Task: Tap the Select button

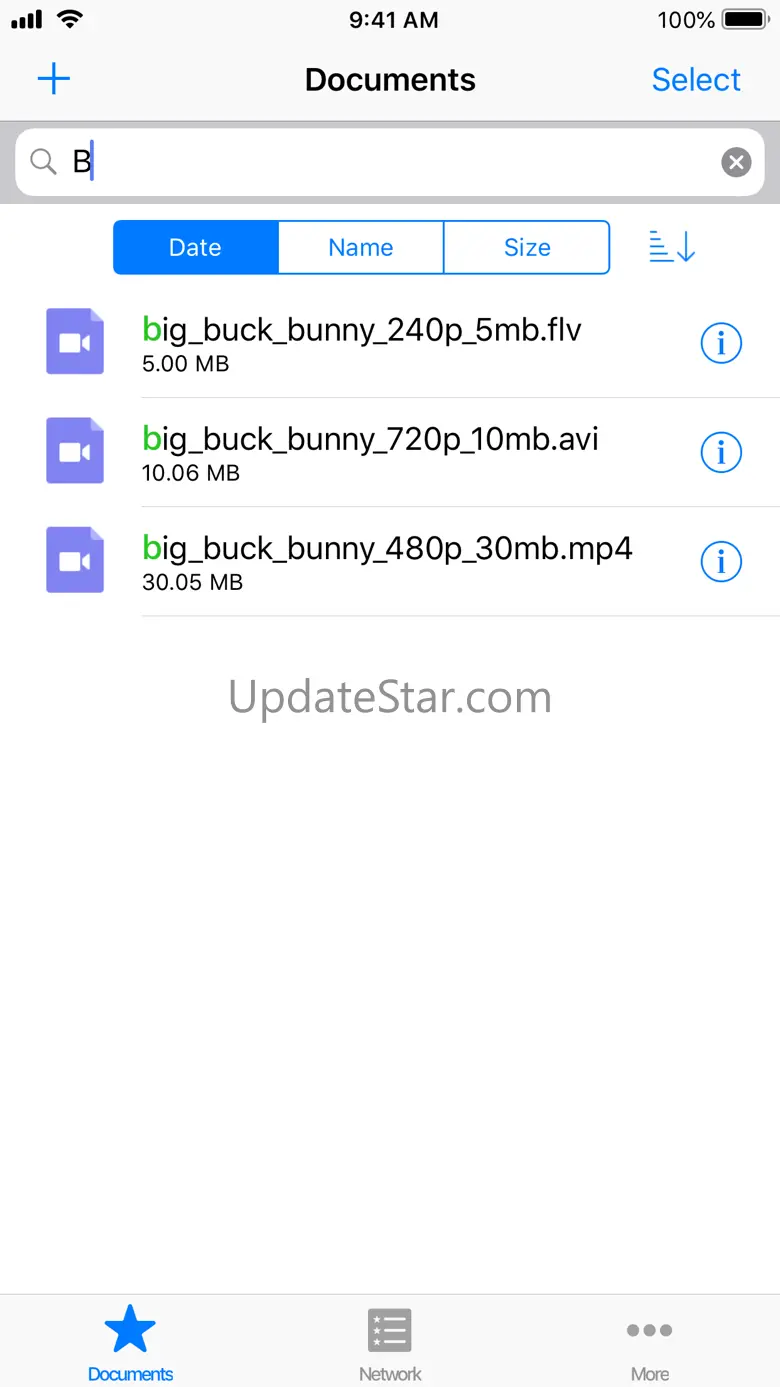Action: click(x=696, y=80)
